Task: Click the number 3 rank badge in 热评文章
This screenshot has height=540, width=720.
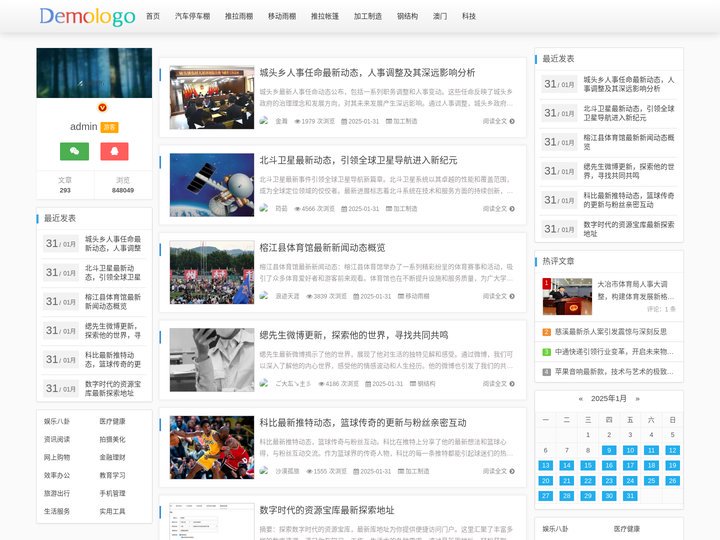Action: [546, 352]
